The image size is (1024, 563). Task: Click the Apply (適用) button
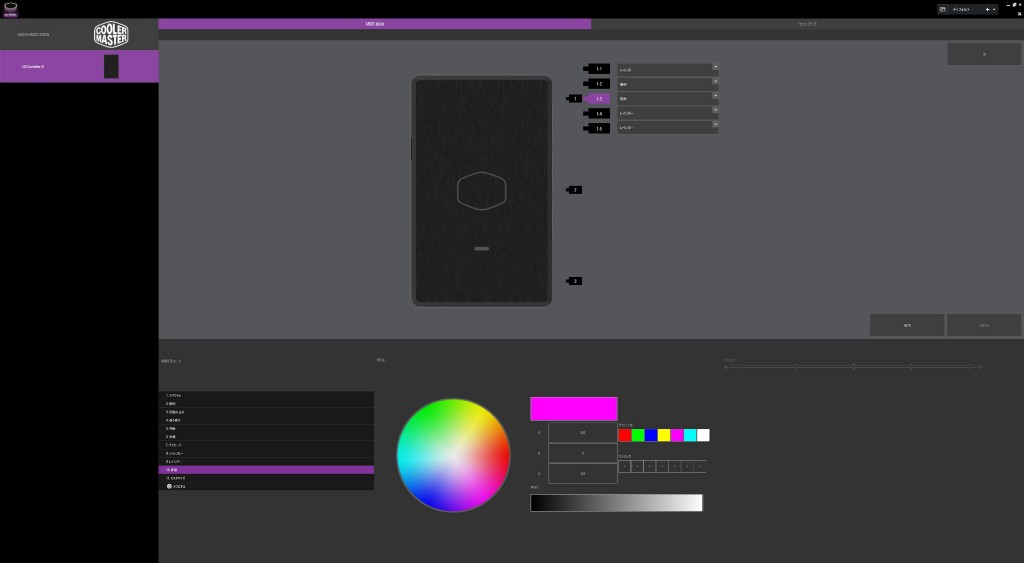click(x=906, y=325)
